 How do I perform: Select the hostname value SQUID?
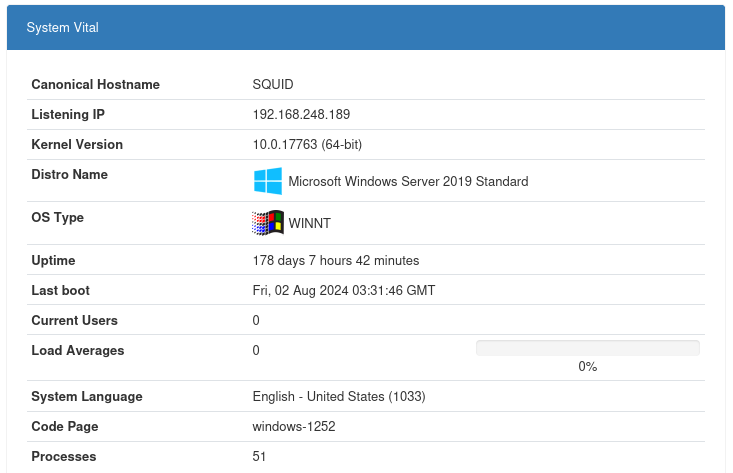click(273, 85)
